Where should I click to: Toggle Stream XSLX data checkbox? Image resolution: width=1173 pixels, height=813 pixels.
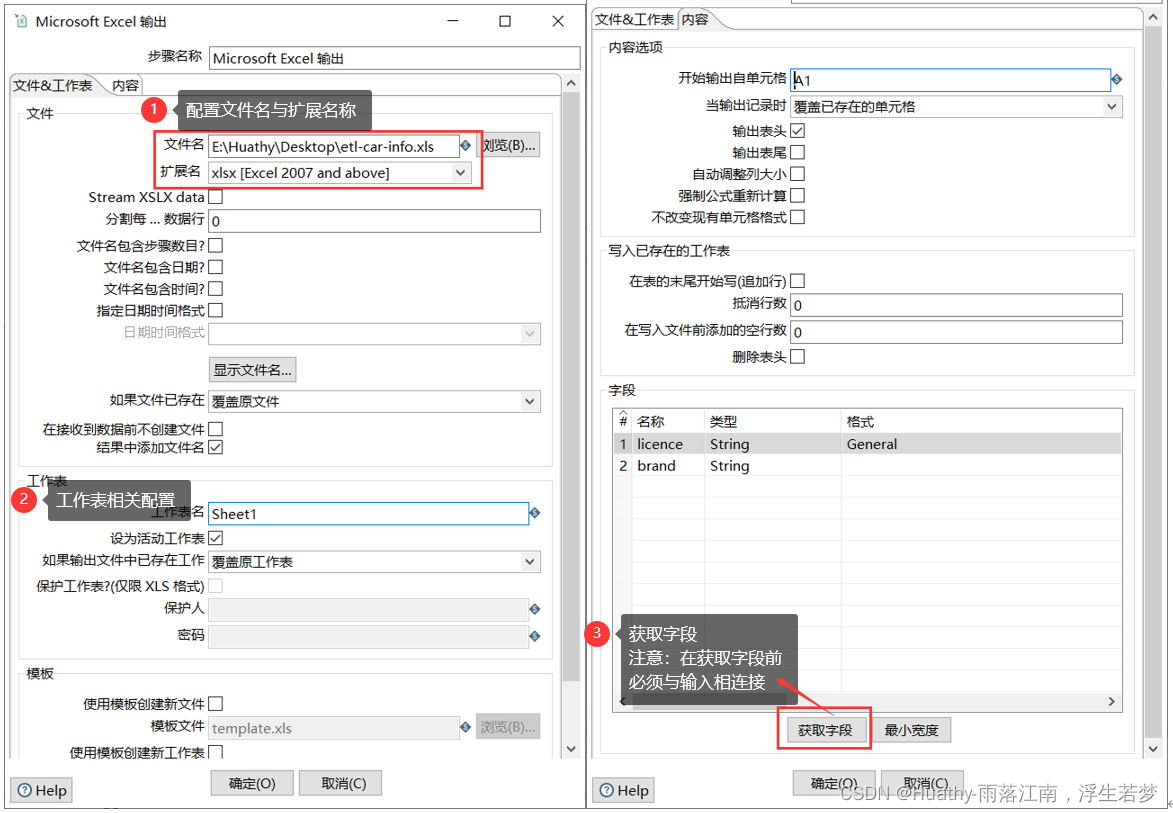coord(215,197)
